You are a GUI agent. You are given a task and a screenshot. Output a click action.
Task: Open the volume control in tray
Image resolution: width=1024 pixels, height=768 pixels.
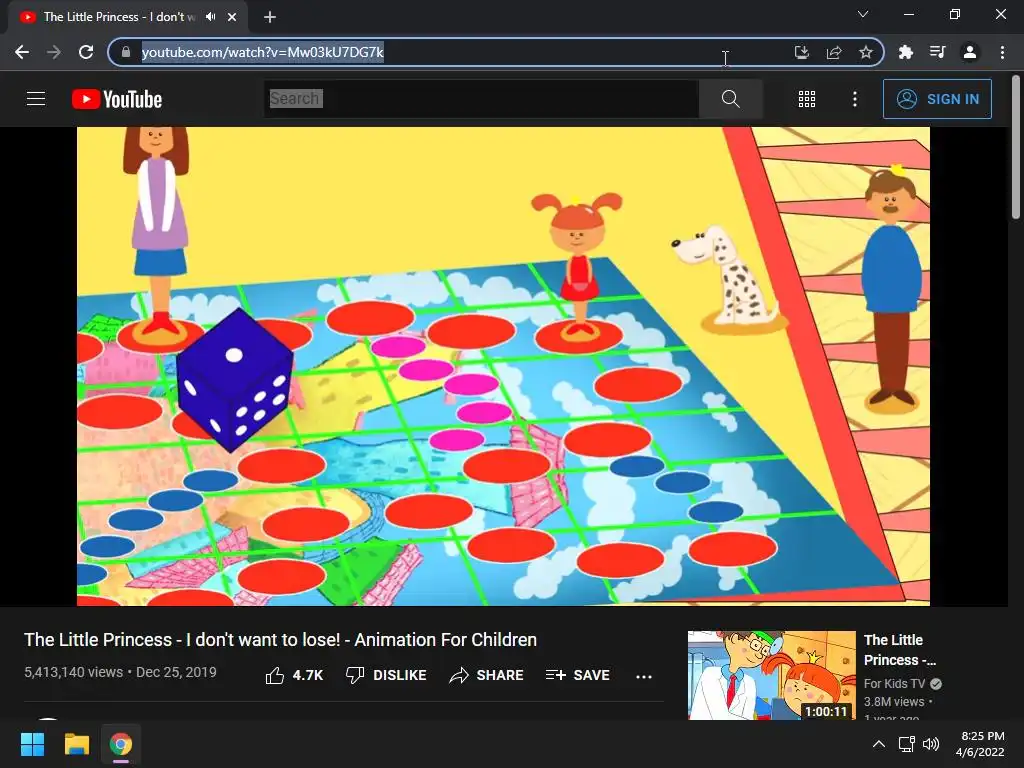pos(931,744)
